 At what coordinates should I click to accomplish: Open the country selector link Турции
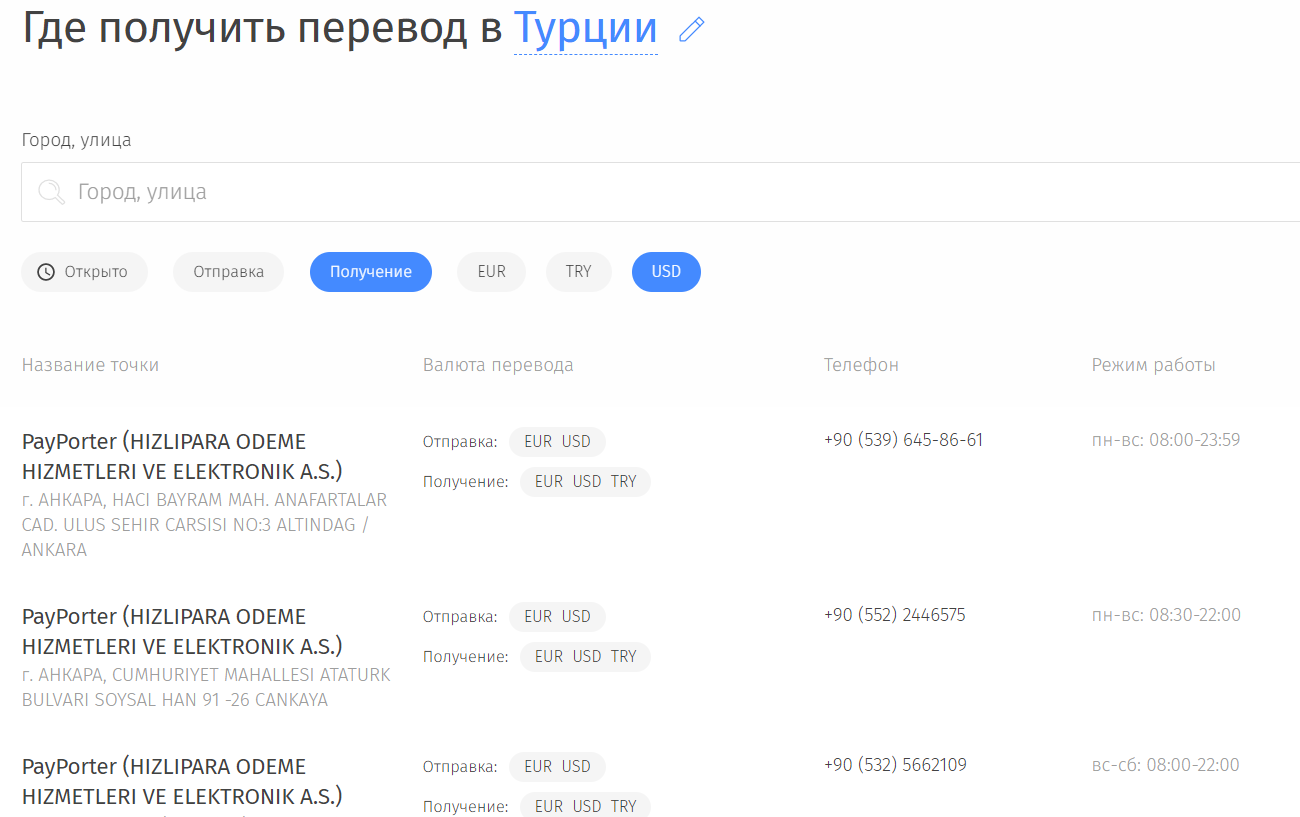(x=586, y=29)
